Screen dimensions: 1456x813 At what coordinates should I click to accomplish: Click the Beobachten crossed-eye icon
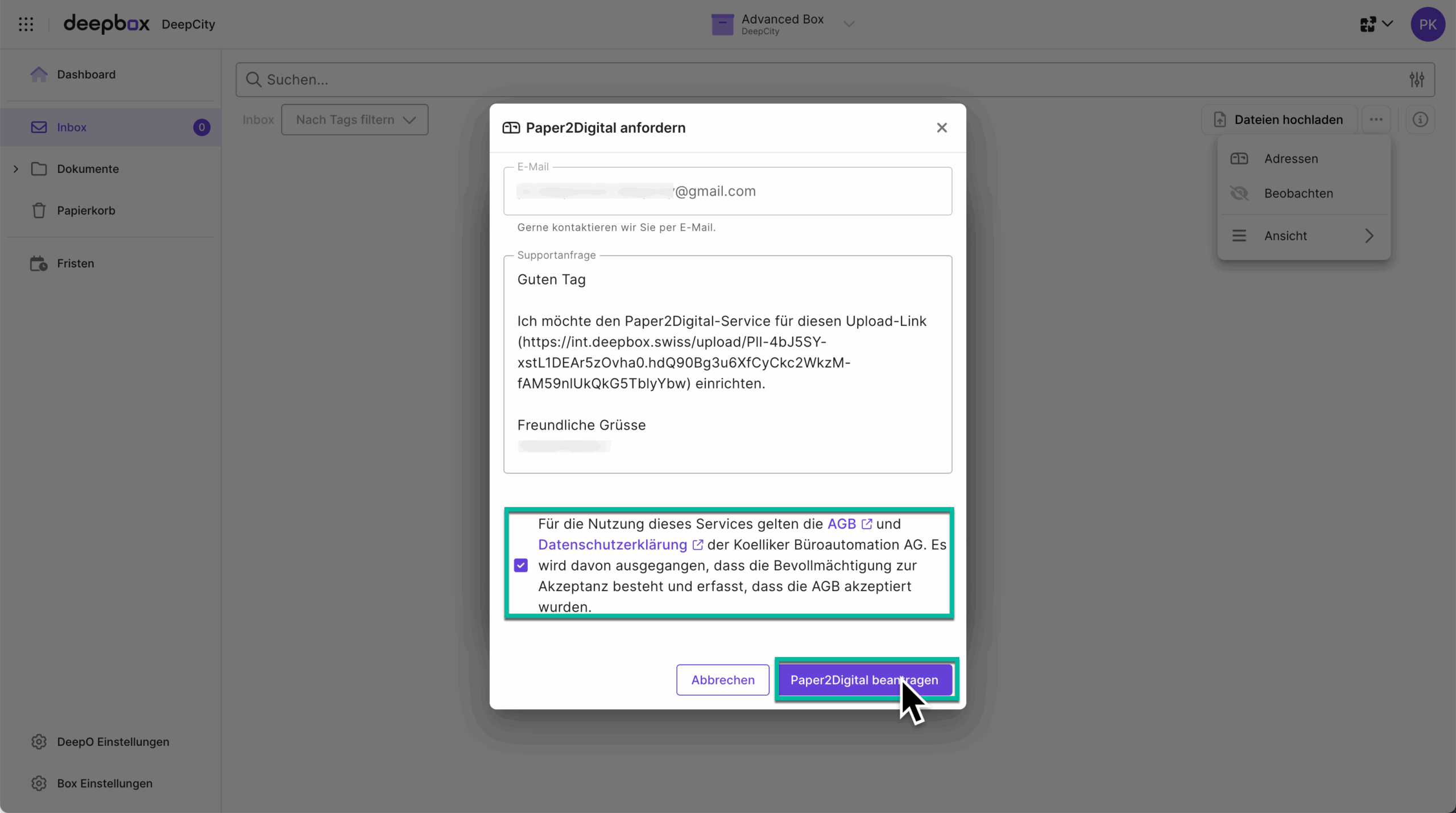pyautogui.click(x=1239, y=193)
